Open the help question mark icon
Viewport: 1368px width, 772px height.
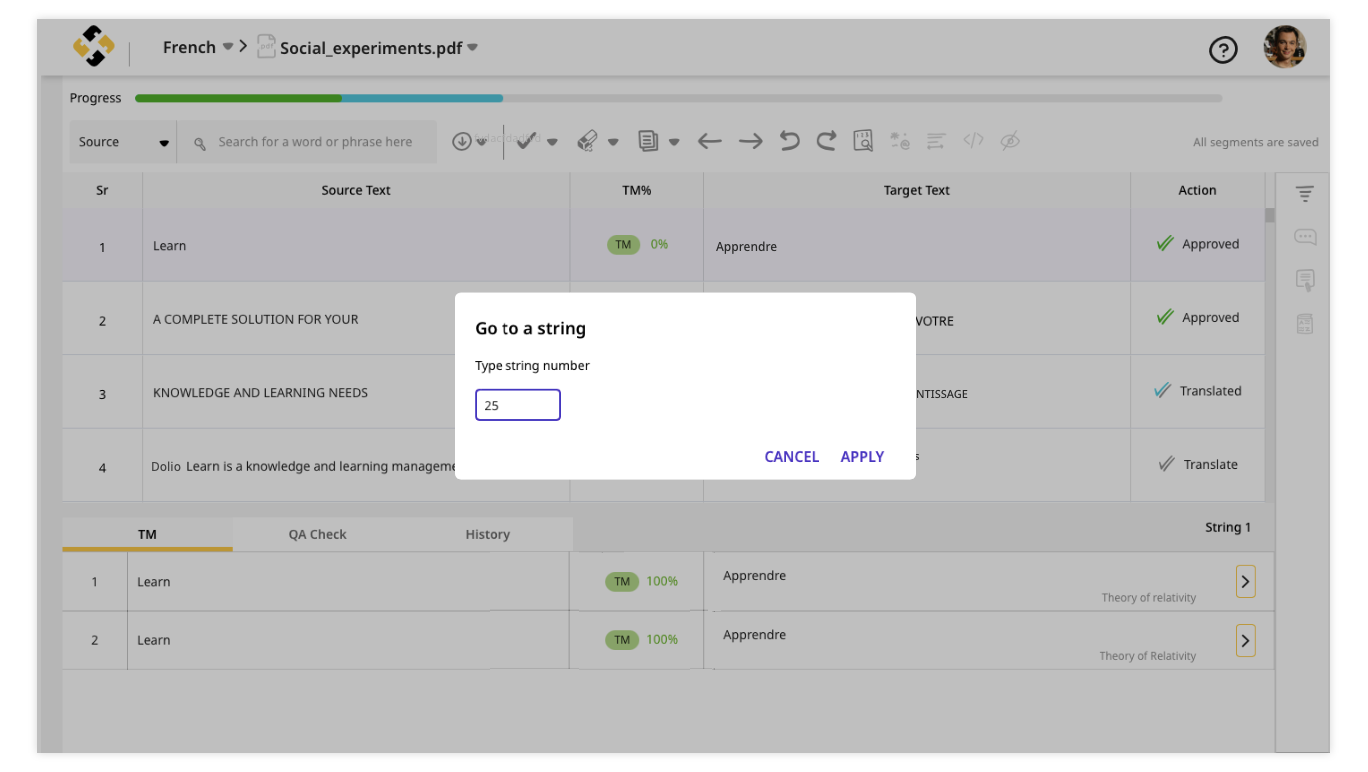1223,49
